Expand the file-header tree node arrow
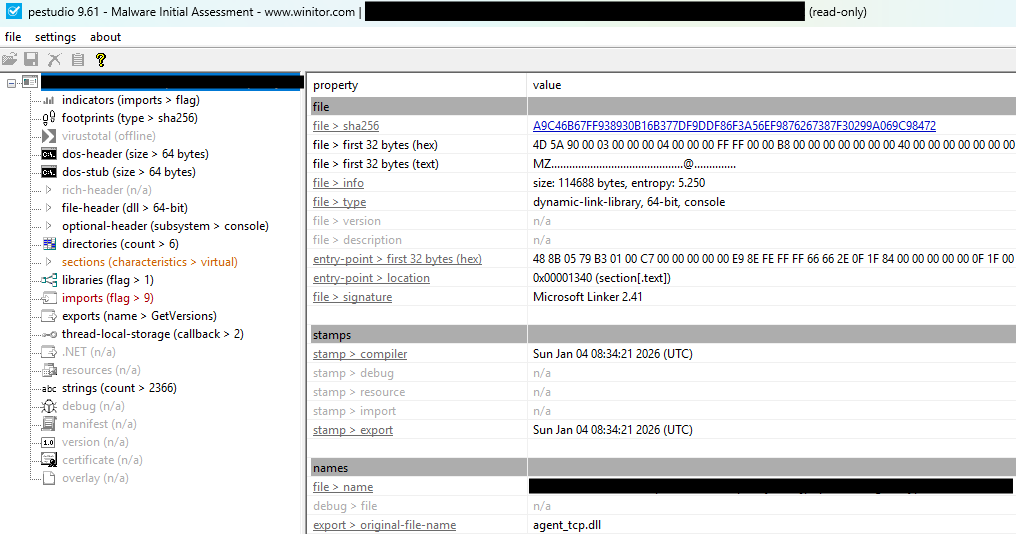This screenshot has height=534, width=1016. (x=49, y=208)
